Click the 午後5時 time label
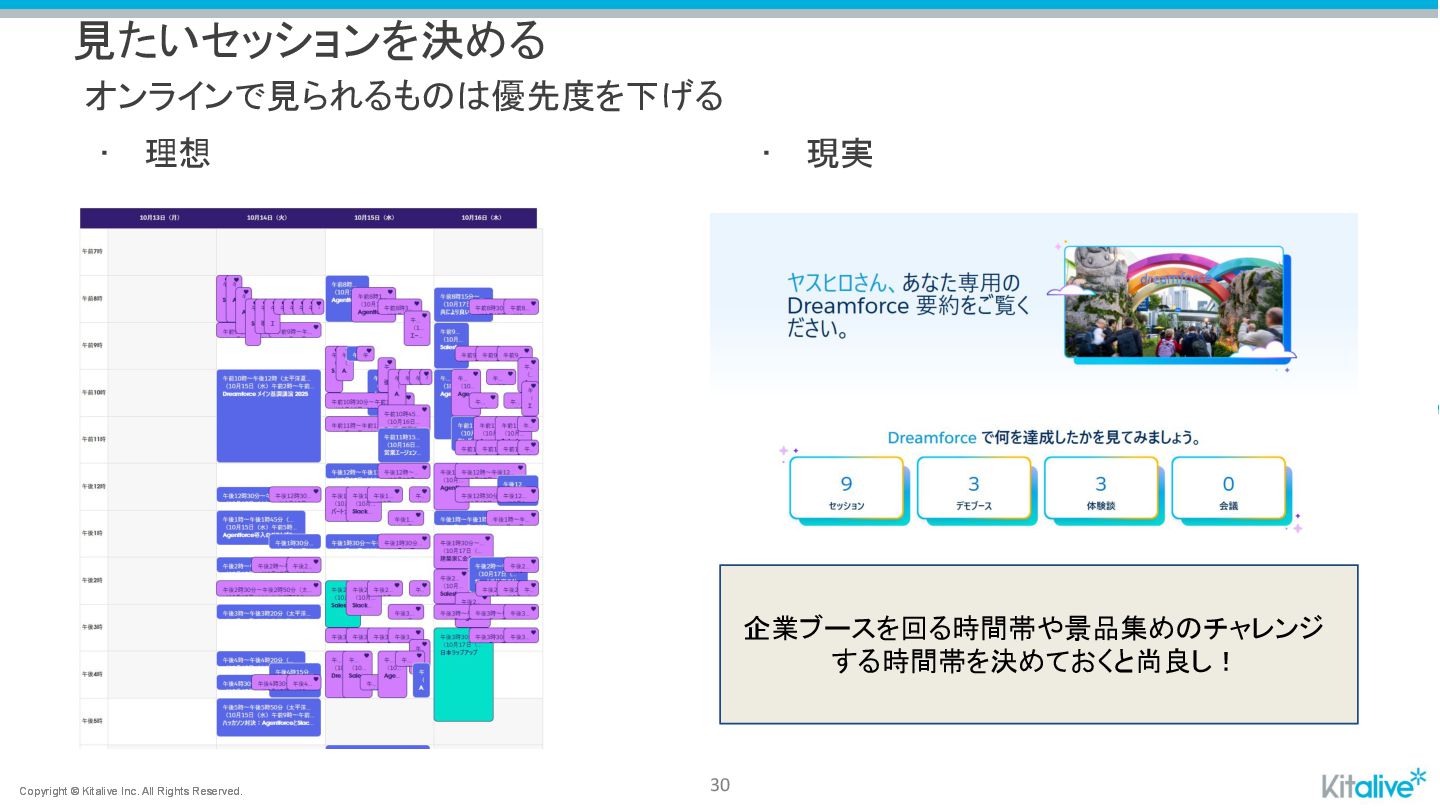 pos(92,721)
